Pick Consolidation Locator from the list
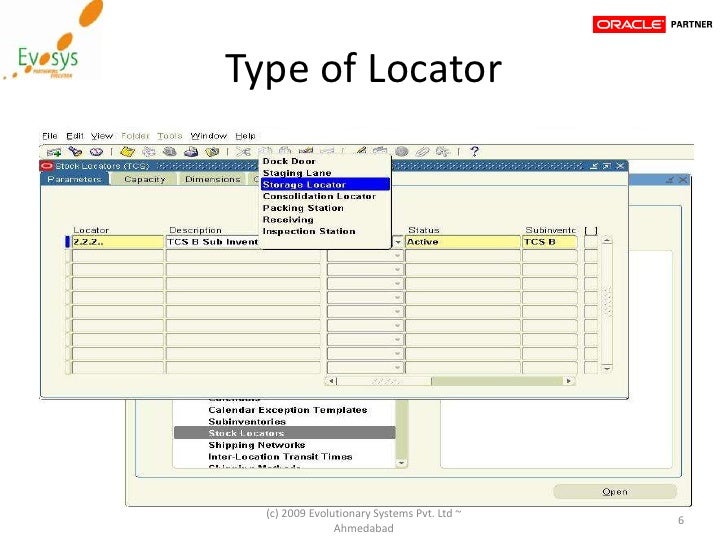The height and width of the screenshot is (546, 728). coord(325,196)
